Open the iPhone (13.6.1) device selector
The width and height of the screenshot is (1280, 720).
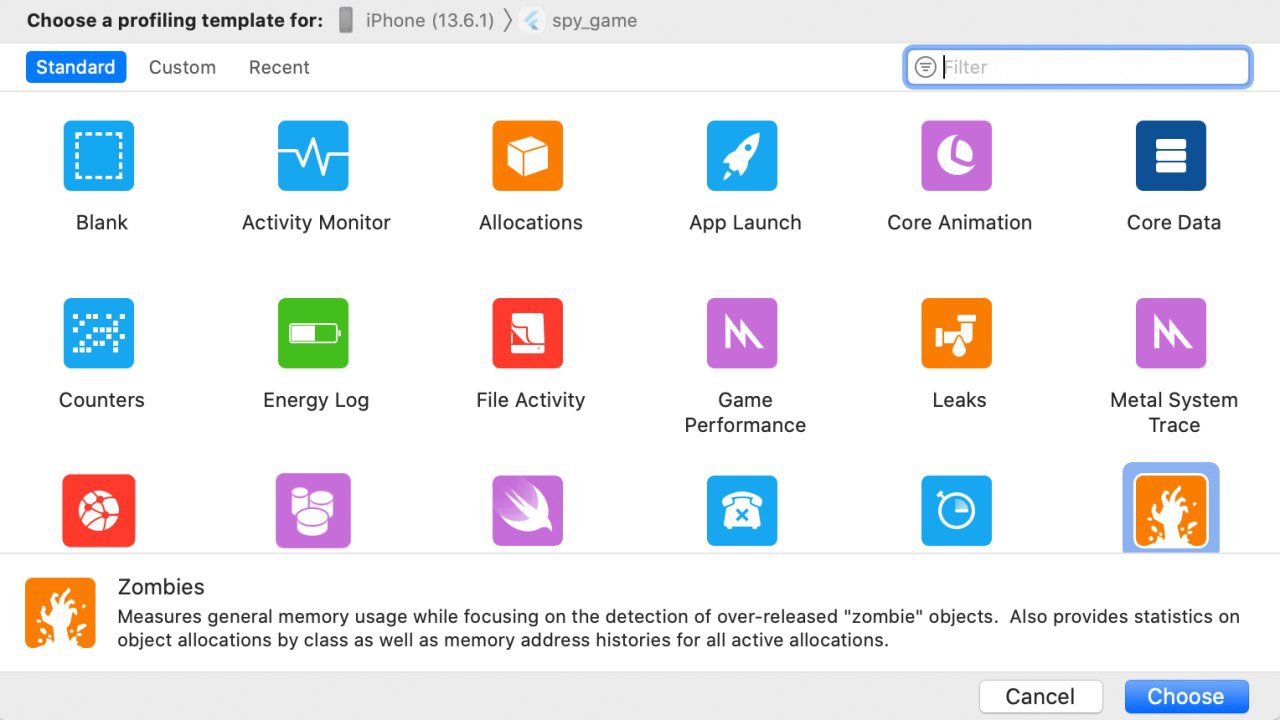(416, 20)
